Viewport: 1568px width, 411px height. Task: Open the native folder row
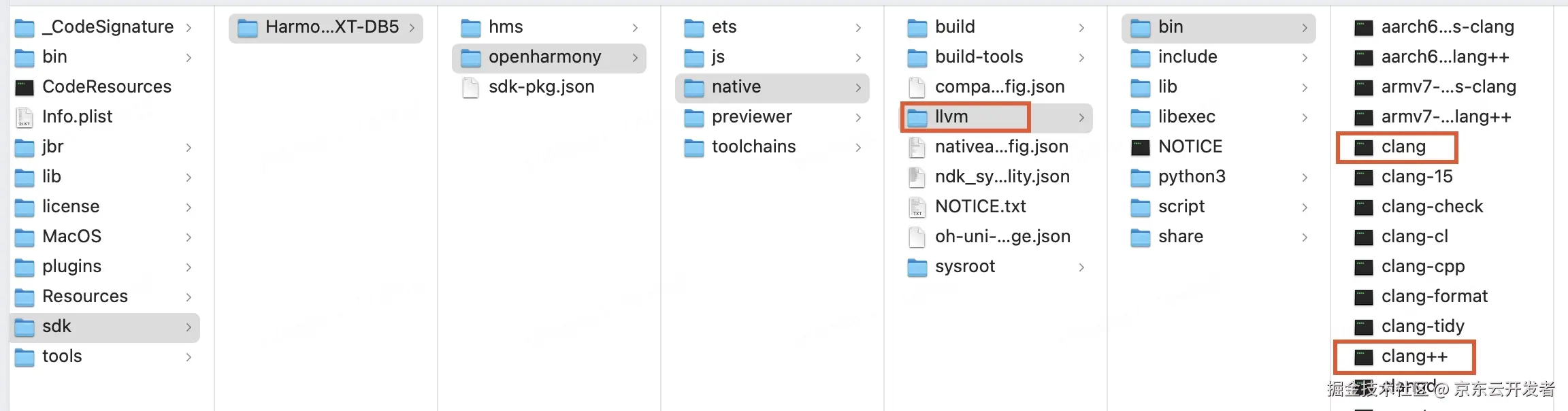tap(736, 87)
